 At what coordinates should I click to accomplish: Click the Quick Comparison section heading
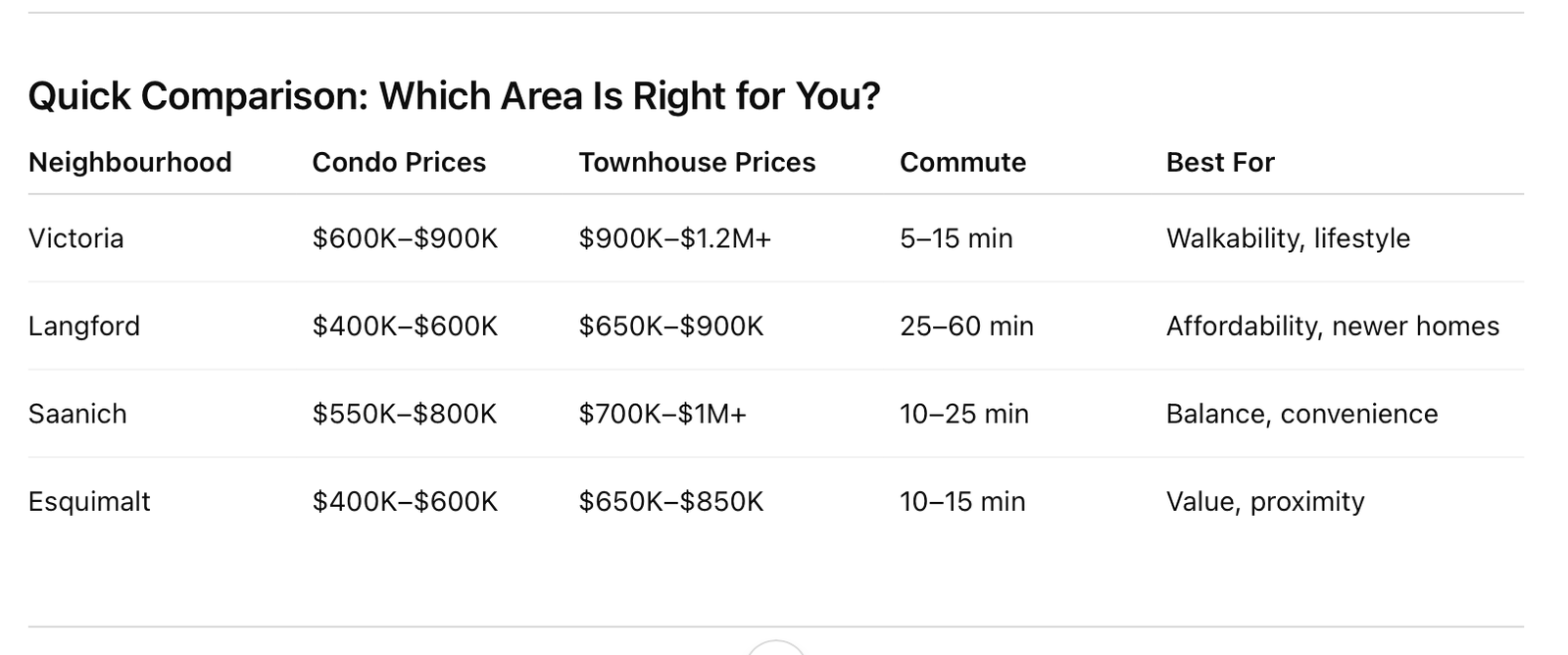click(454, 96)
